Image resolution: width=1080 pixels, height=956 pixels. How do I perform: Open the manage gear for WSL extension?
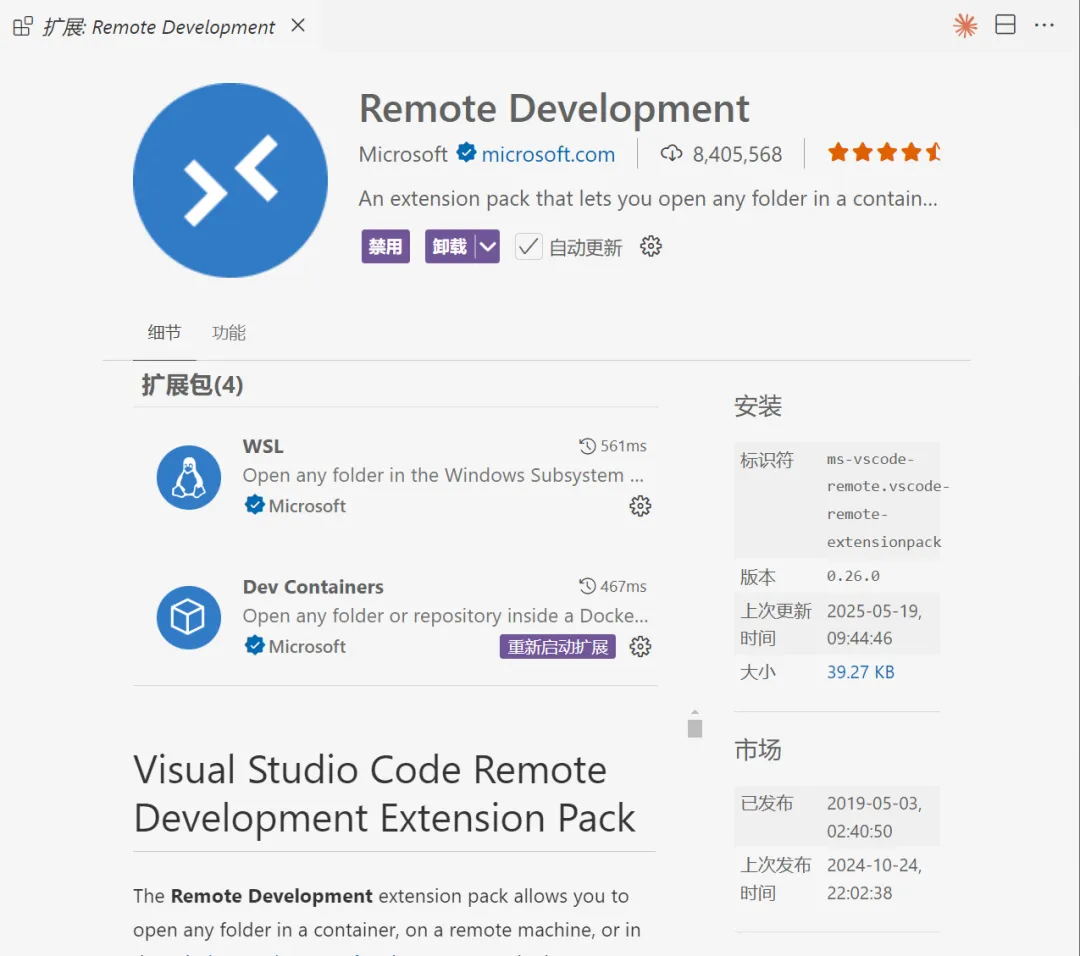[640, 506]
